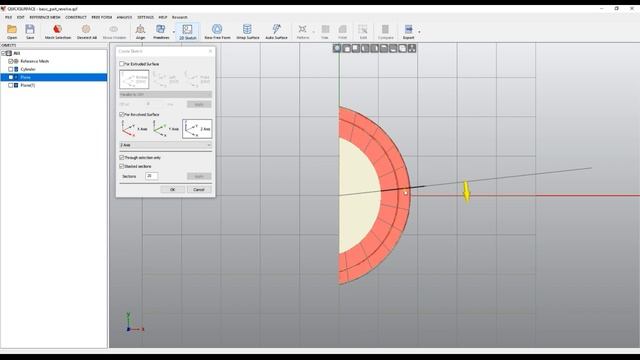Click the Pattern tool
Screen dimensions: 640x360
click(302, 32)
